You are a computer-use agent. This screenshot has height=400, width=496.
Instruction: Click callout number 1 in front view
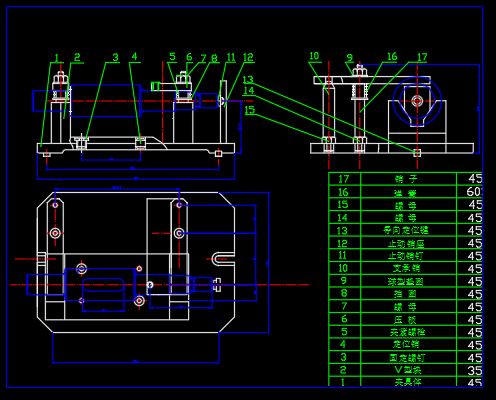click(57, 58)
